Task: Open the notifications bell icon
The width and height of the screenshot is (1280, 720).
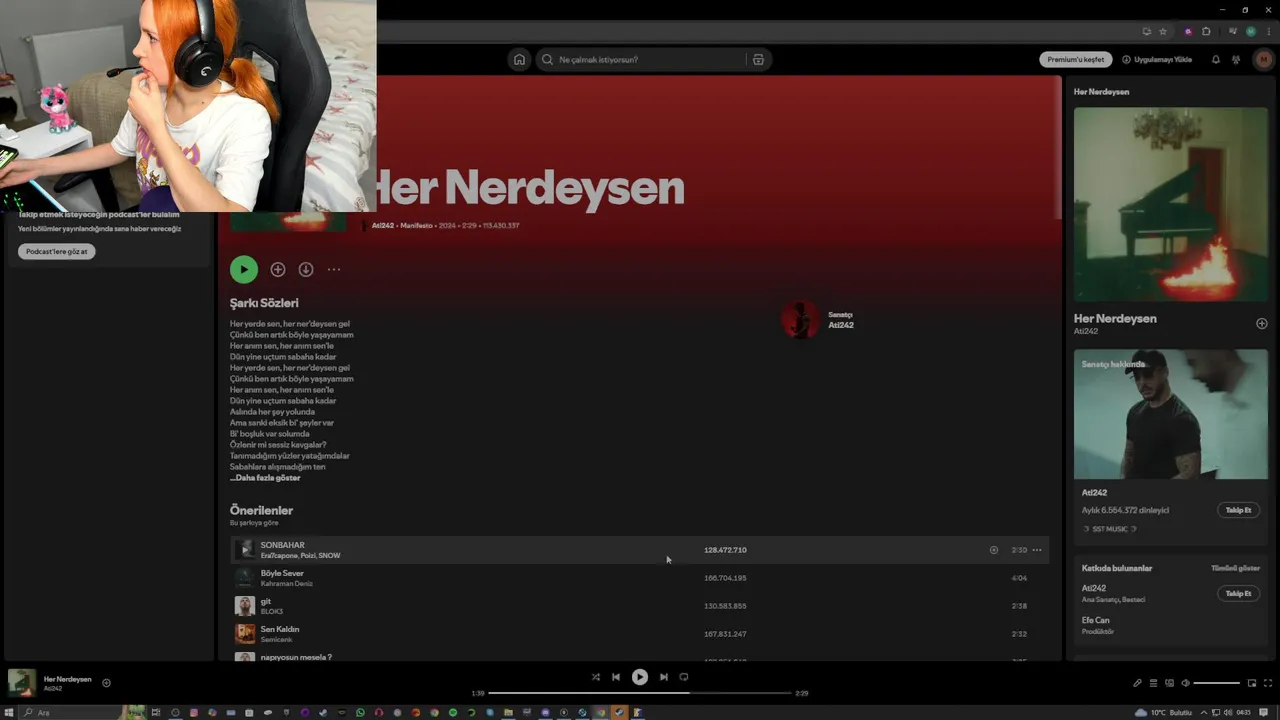Action: (x=1216, y=59)
